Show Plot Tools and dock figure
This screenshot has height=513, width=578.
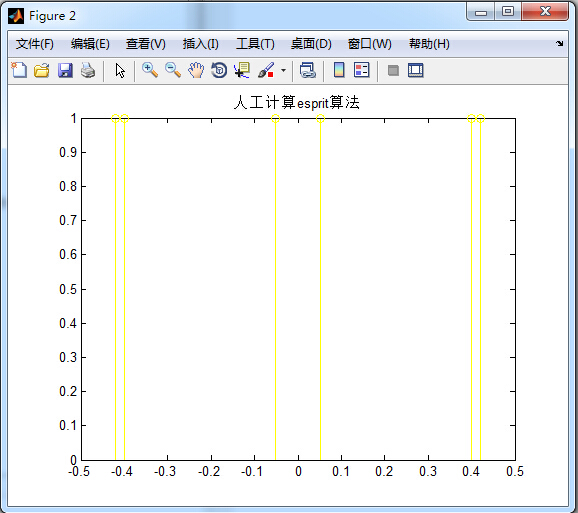415,70
